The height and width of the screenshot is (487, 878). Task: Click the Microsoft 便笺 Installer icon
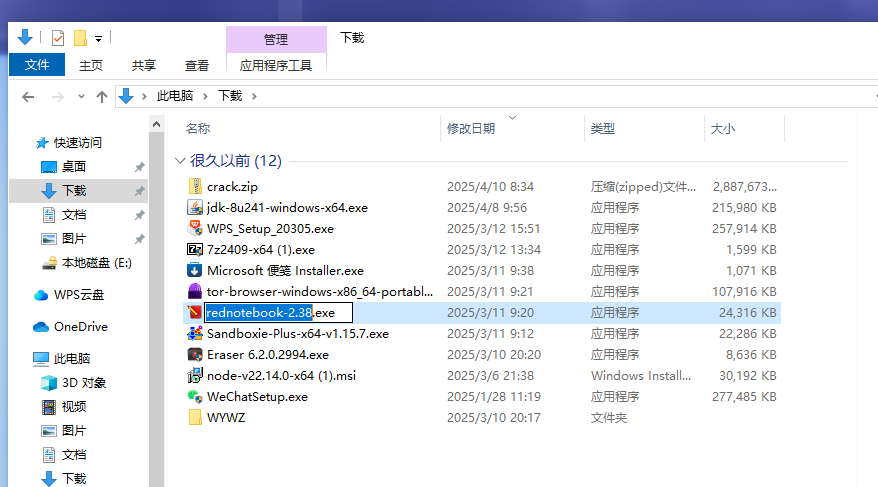pos(195,270)
